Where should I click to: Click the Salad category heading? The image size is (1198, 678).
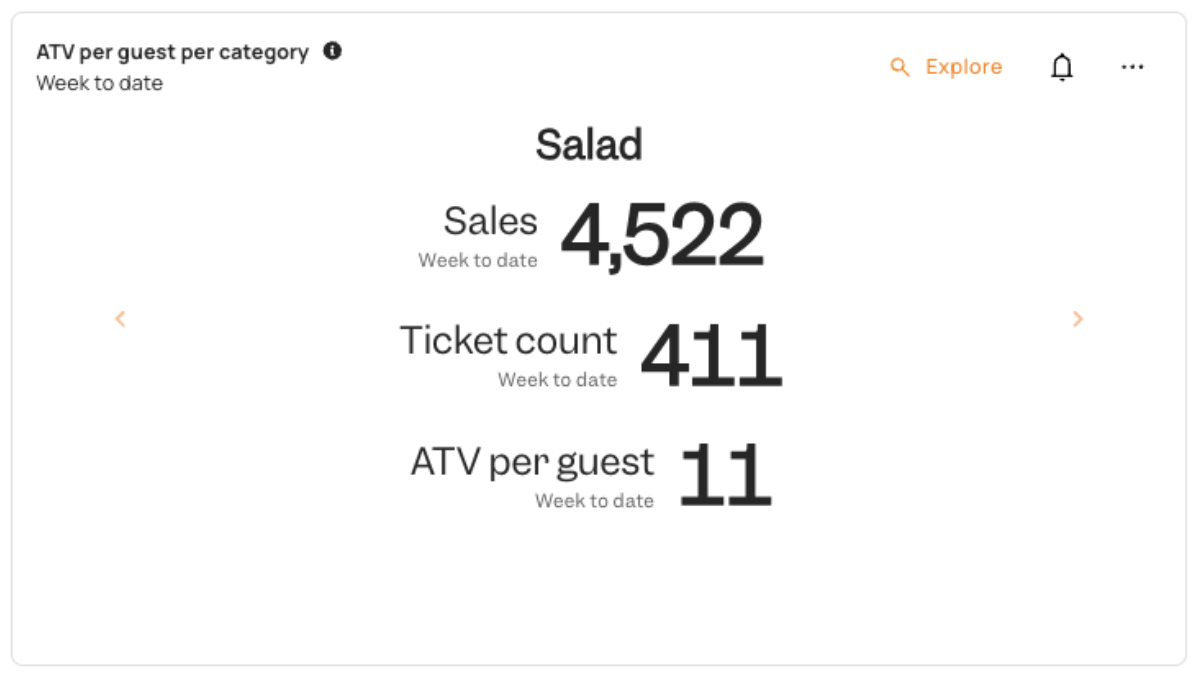click(588, 144)
